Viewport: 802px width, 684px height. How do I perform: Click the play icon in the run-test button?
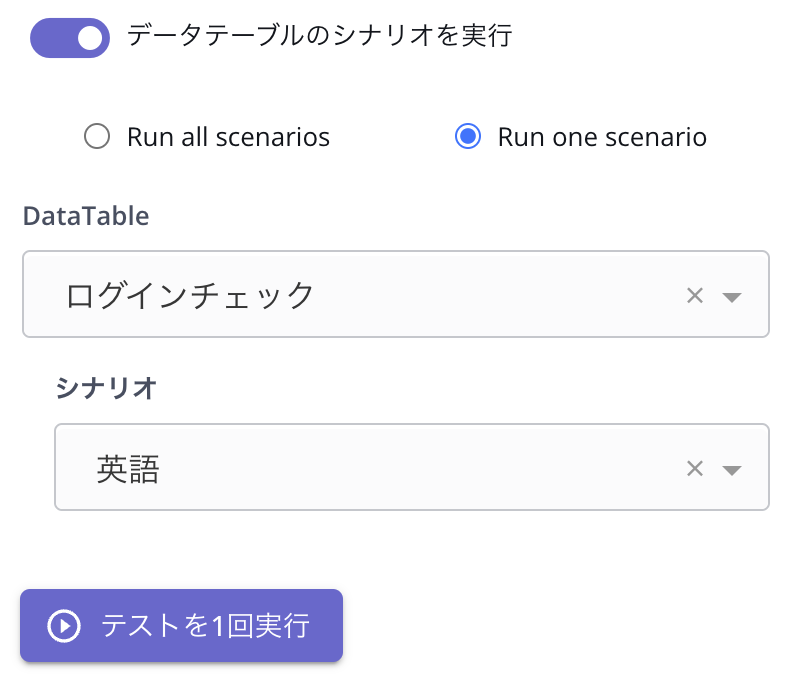(x=63, y=626)
